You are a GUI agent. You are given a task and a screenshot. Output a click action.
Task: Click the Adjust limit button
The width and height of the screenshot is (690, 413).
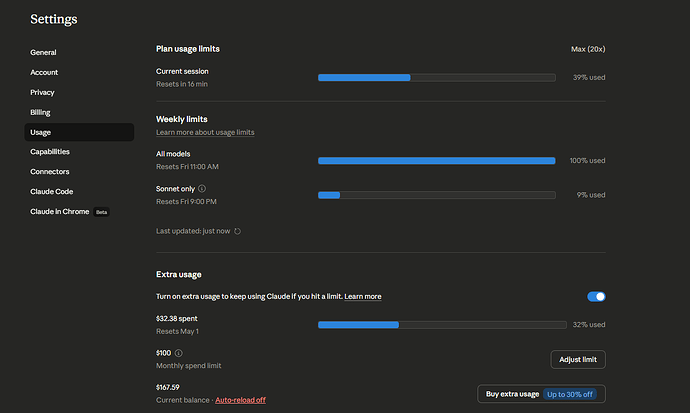pos(578,359)
